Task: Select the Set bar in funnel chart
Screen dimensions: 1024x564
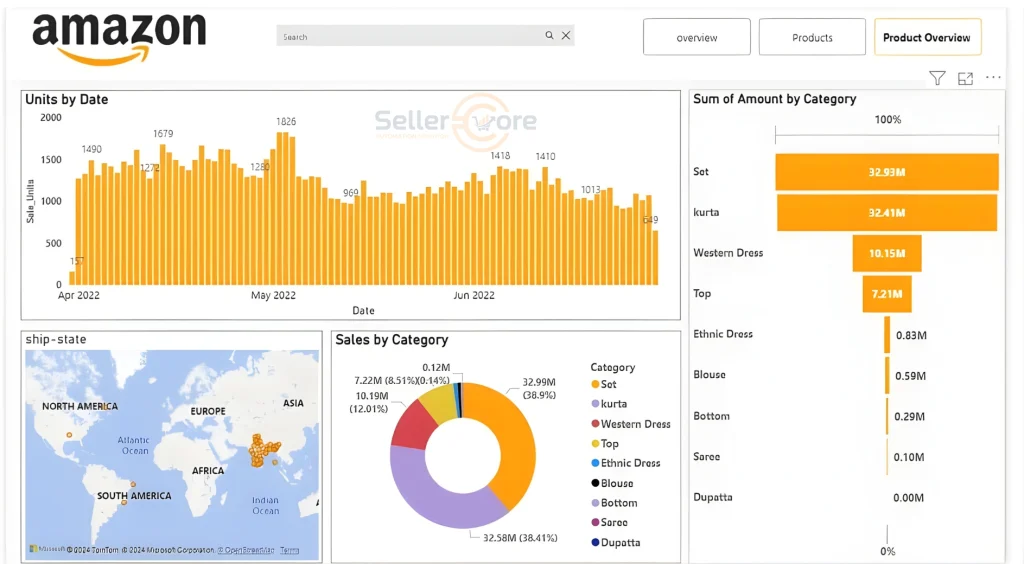Action: click(x=887, y=172)
